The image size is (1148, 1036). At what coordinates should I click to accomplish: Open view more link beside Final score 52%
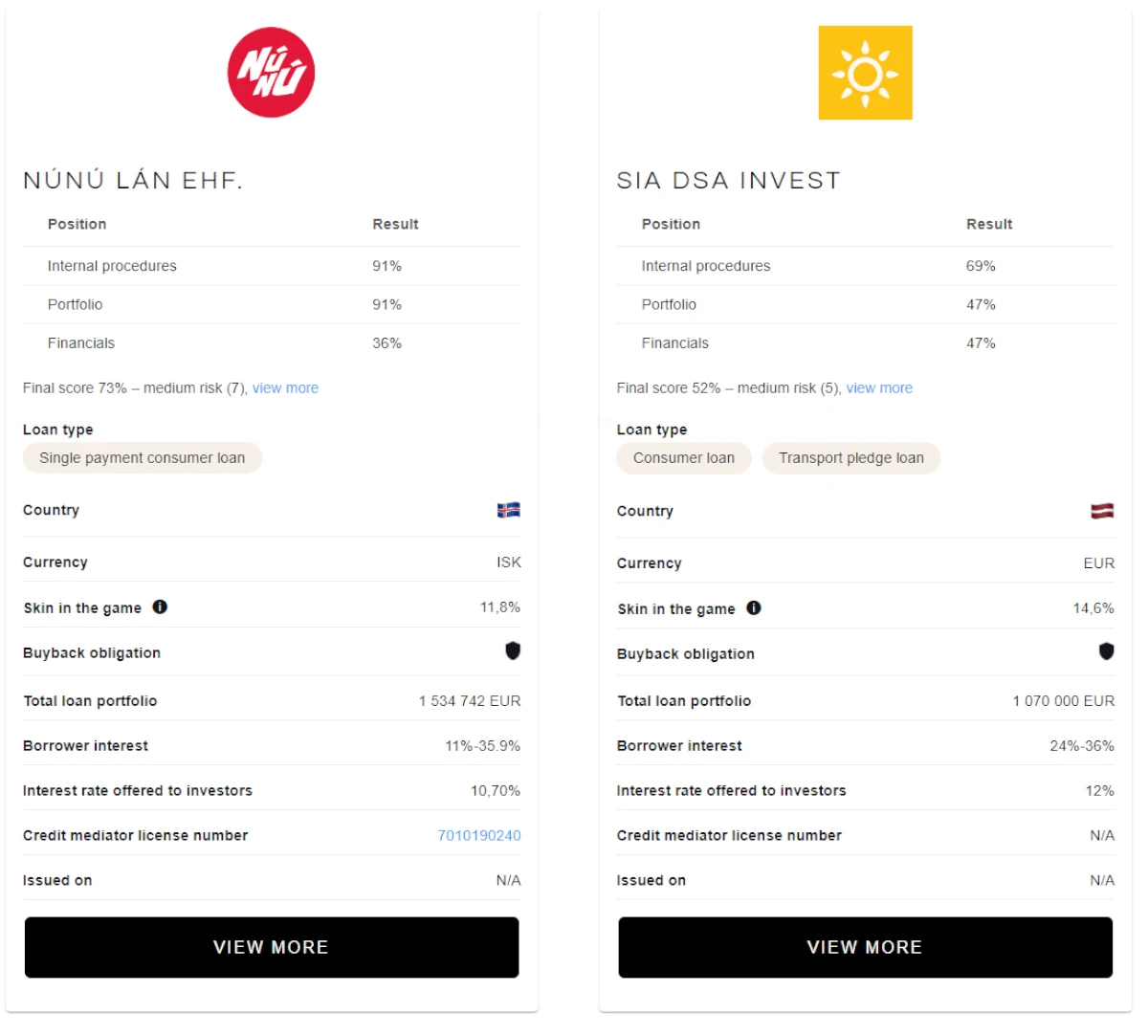(879, 387)
